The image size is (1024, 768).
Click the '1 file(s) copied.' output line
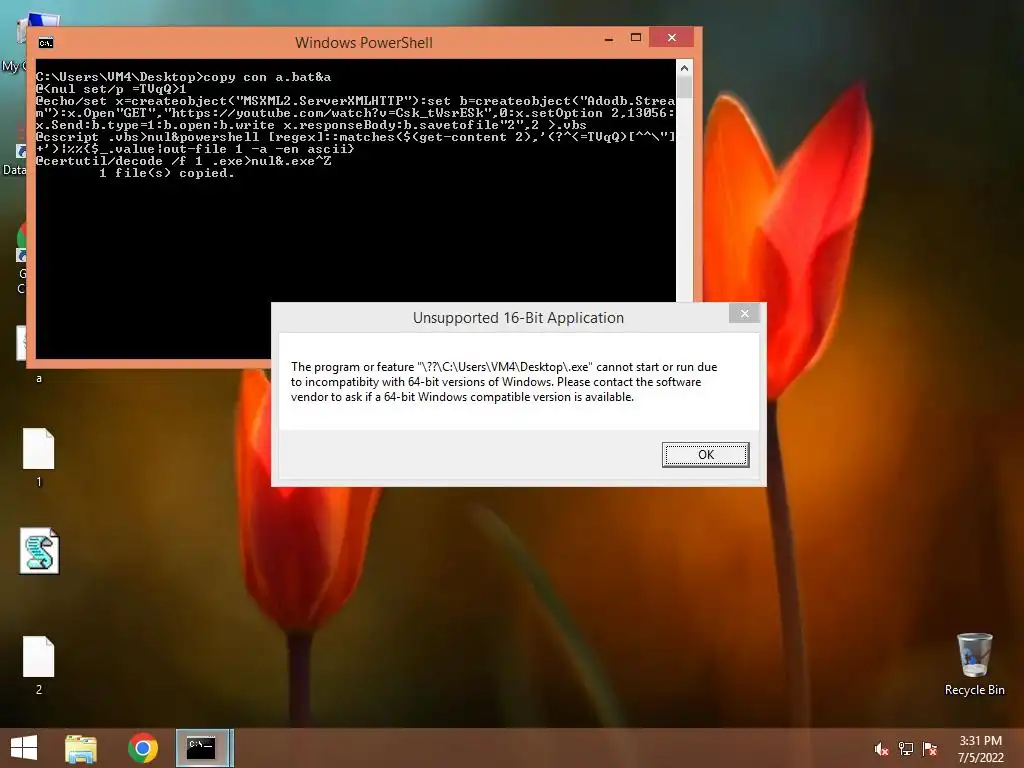pyautogui.click(x=167, y=173)
